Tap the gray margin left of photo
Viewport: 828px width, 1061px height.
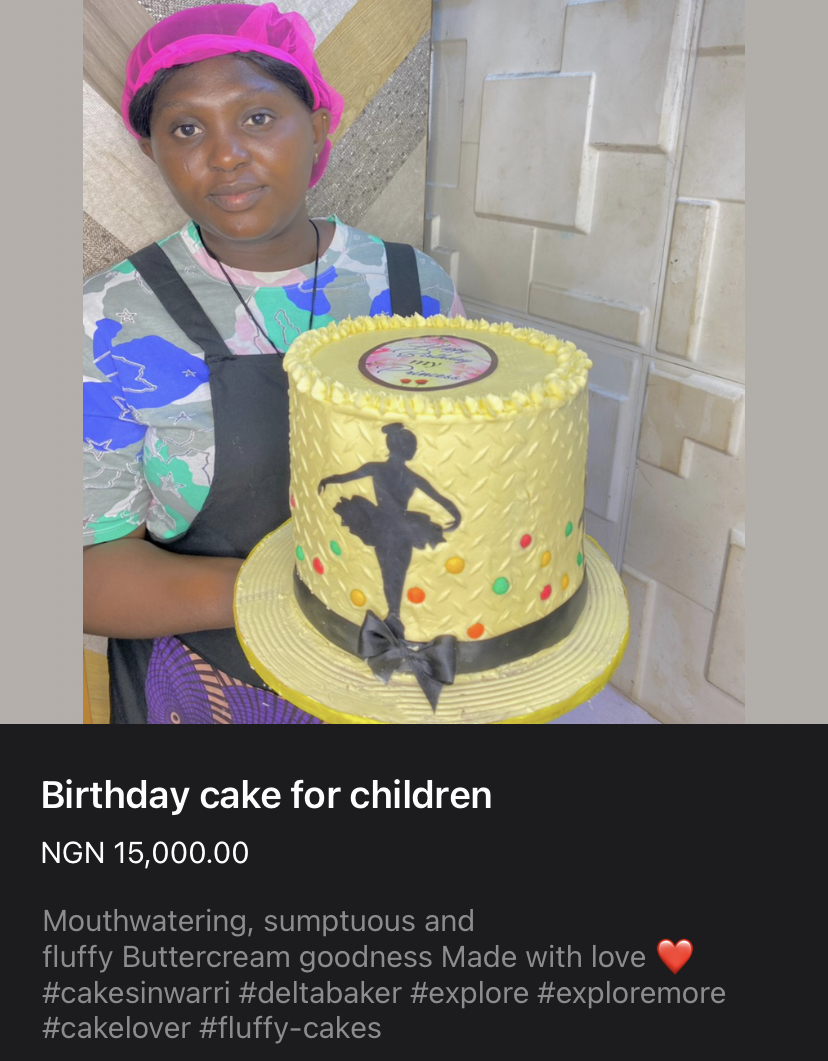pyautogui.click(x=40, y=360)
